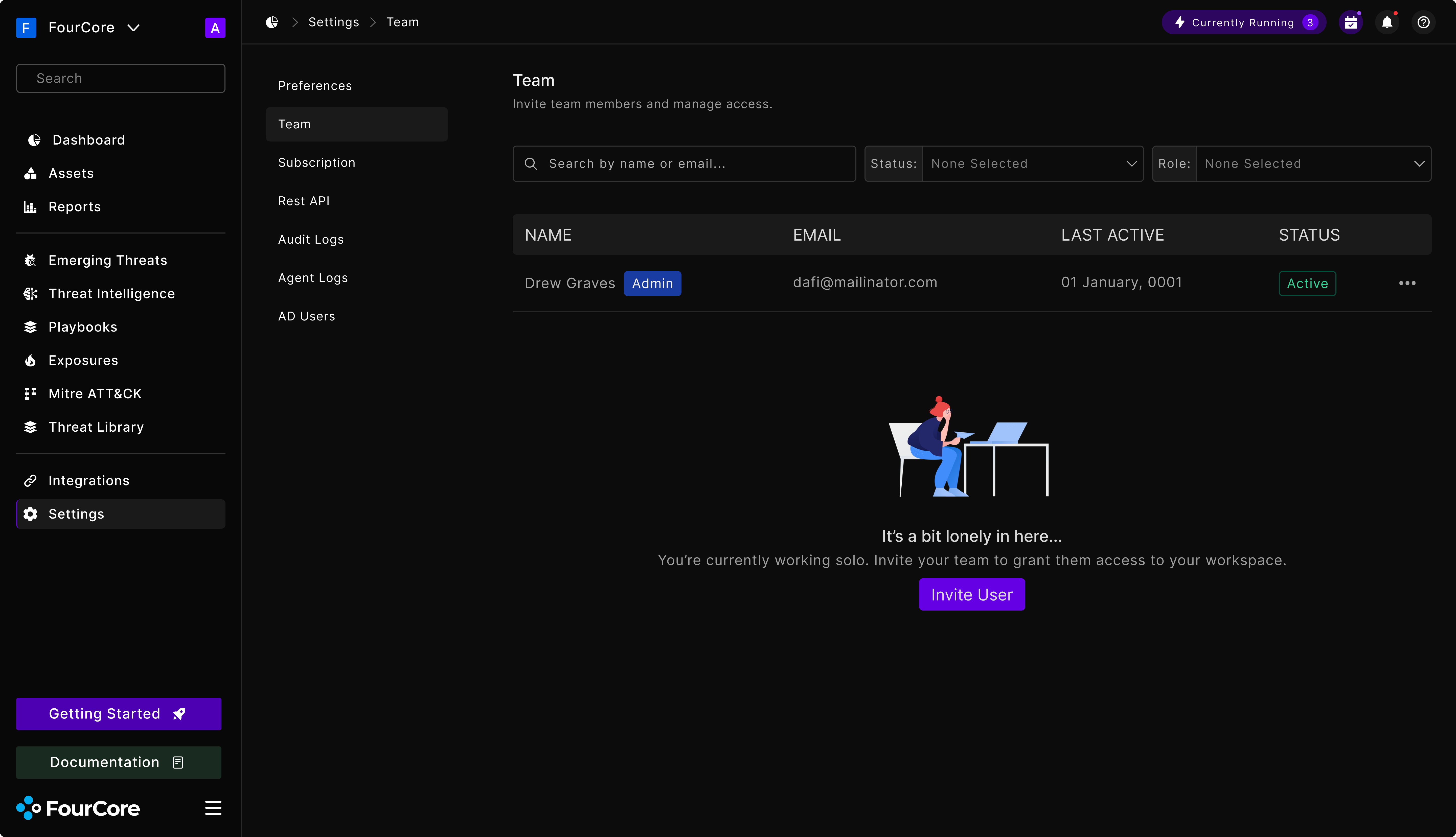Open the Audit Logs settings section
Image resolution: width=1456 pixels, height=837 pixels.
pos(356,240)
